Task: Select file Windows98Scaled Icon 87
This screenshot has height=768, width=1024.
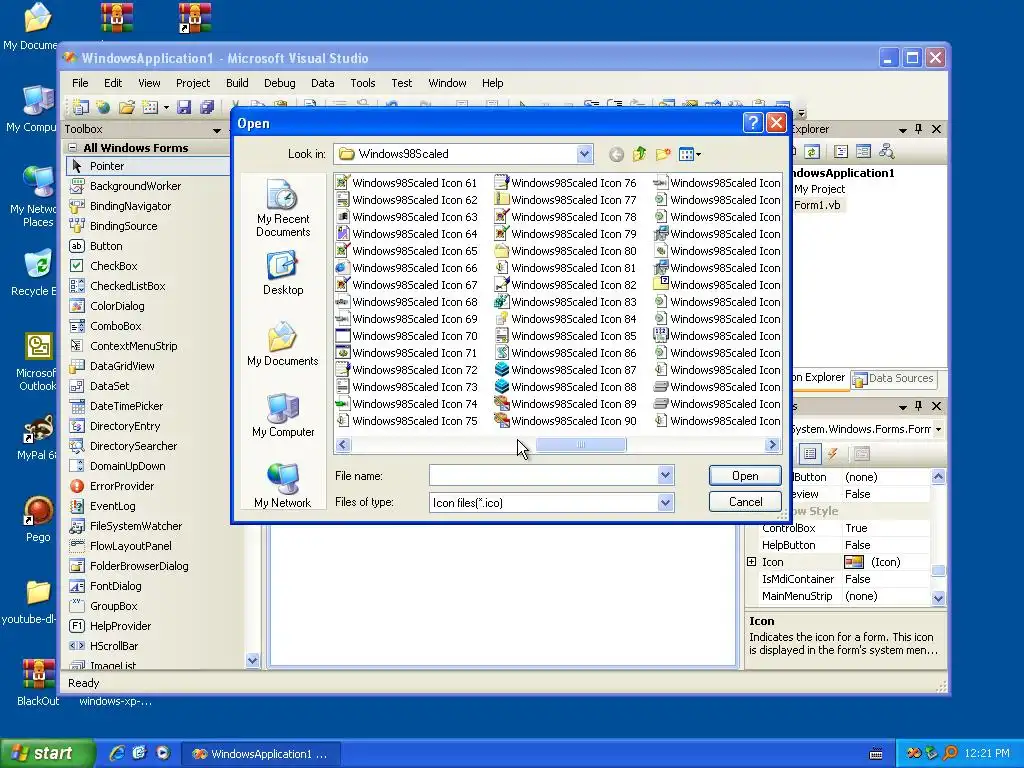Action: (566, 370)
